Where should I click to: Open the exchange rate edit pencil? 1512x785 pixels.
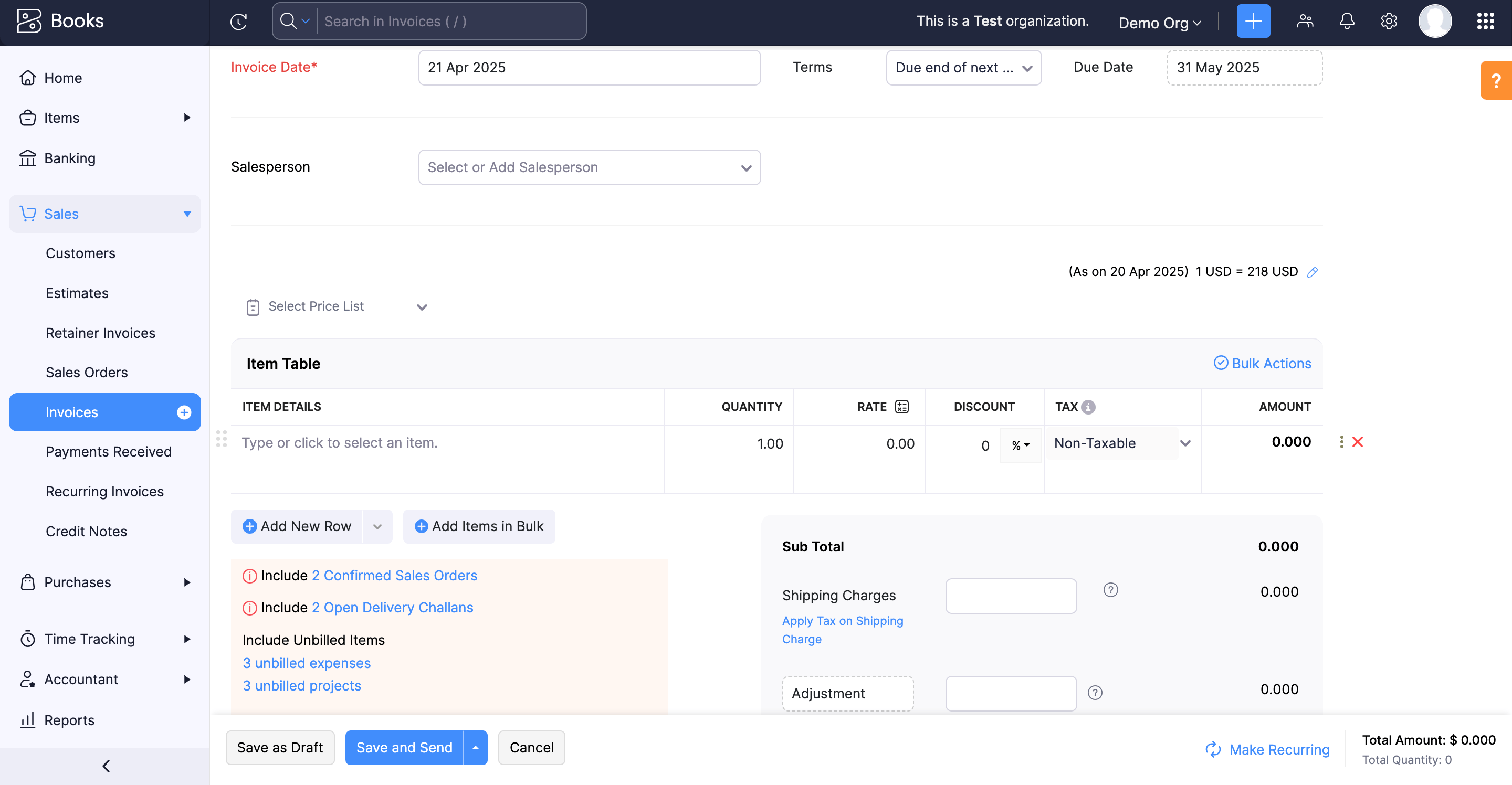point(1313,272)
